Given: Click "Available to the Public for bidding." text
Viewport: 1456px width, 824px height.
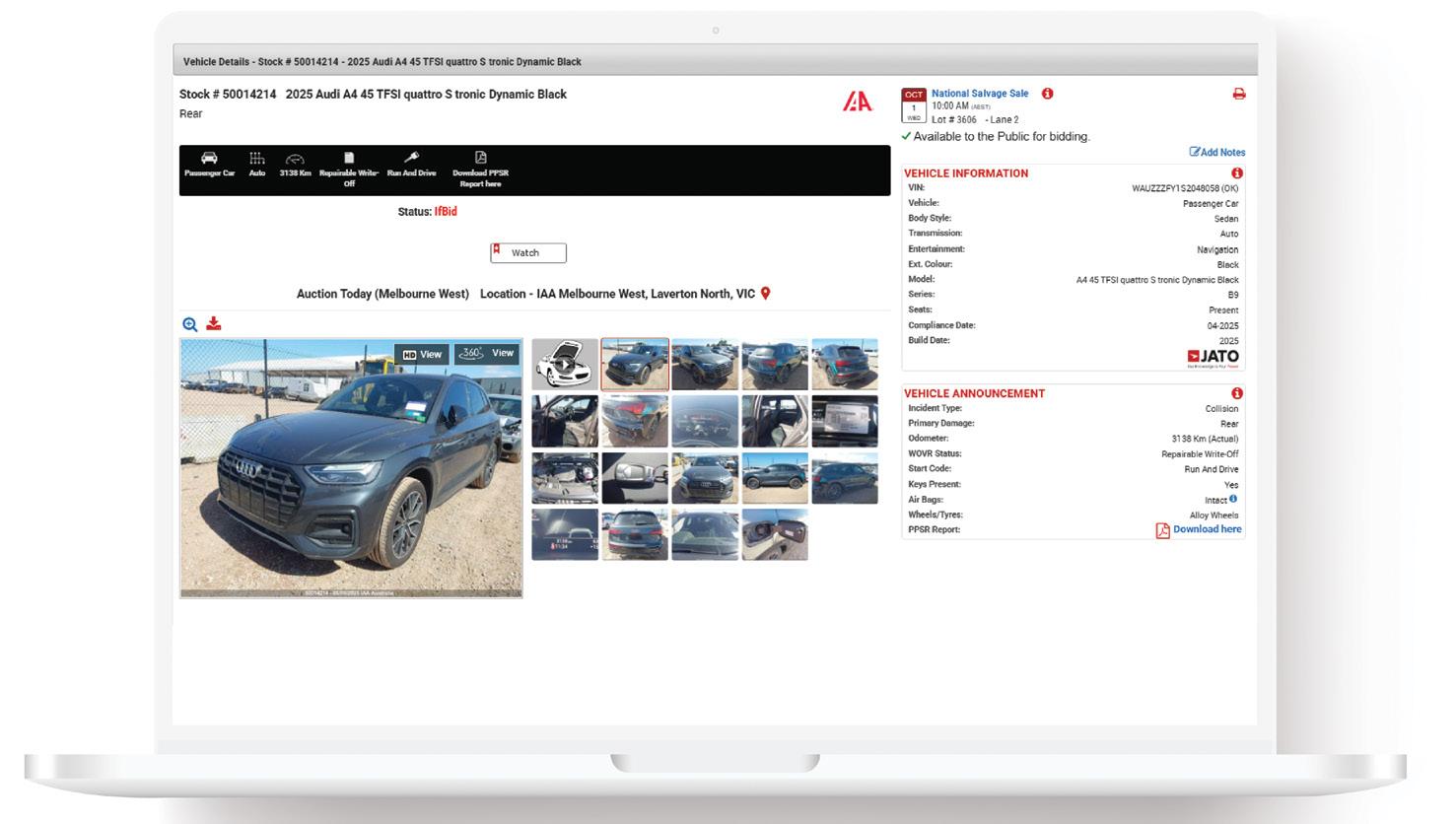Looking at the screenshot, I should pyautogui.click(x=1002, y=137).
